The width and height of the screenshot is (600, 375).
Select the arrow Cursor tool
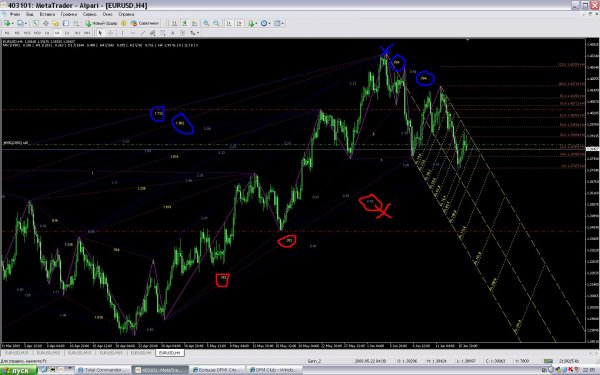click(x=100, y=33)
